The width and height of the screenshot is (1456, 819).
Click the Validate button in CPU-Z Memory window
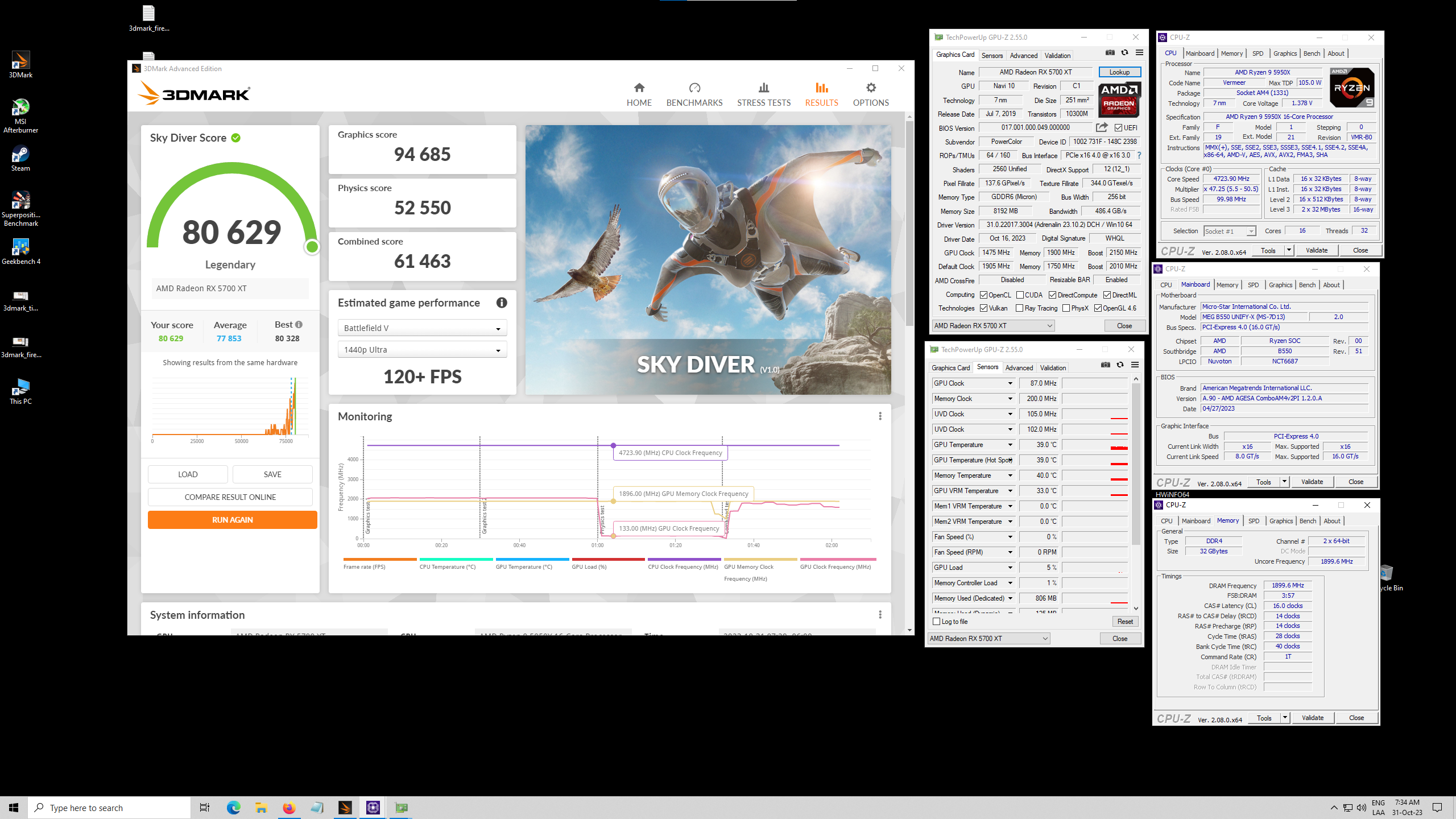tap(1312, 718)
